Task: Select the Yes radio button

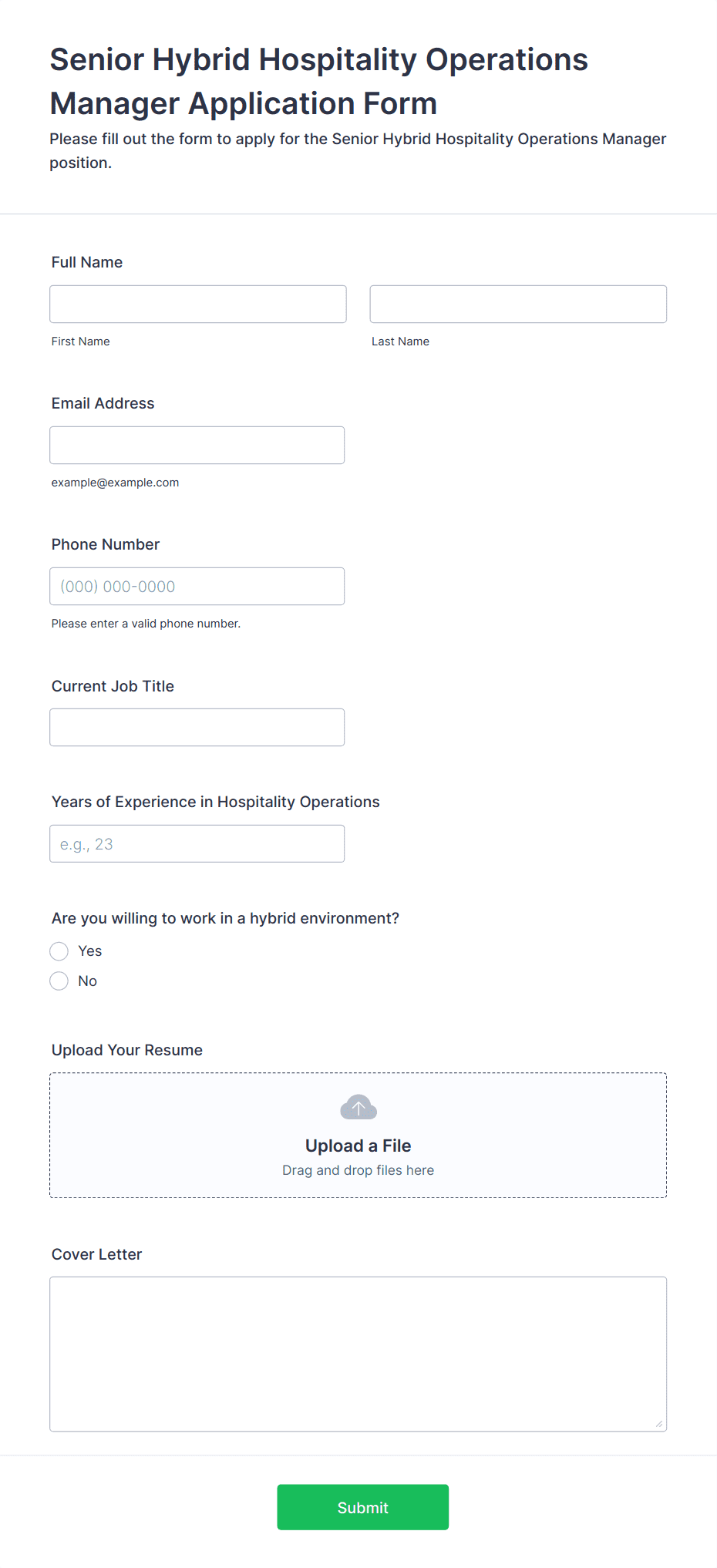Action: click(x=59, y=951)
